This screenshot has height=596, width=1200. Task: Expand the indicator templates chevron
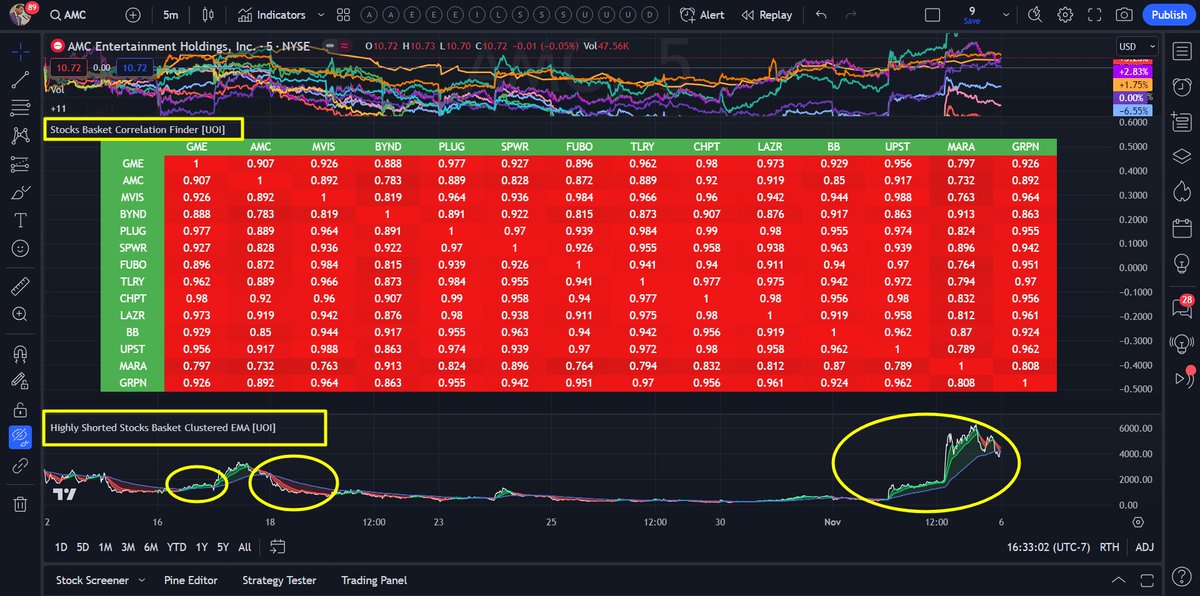click(x=322, y=15)
